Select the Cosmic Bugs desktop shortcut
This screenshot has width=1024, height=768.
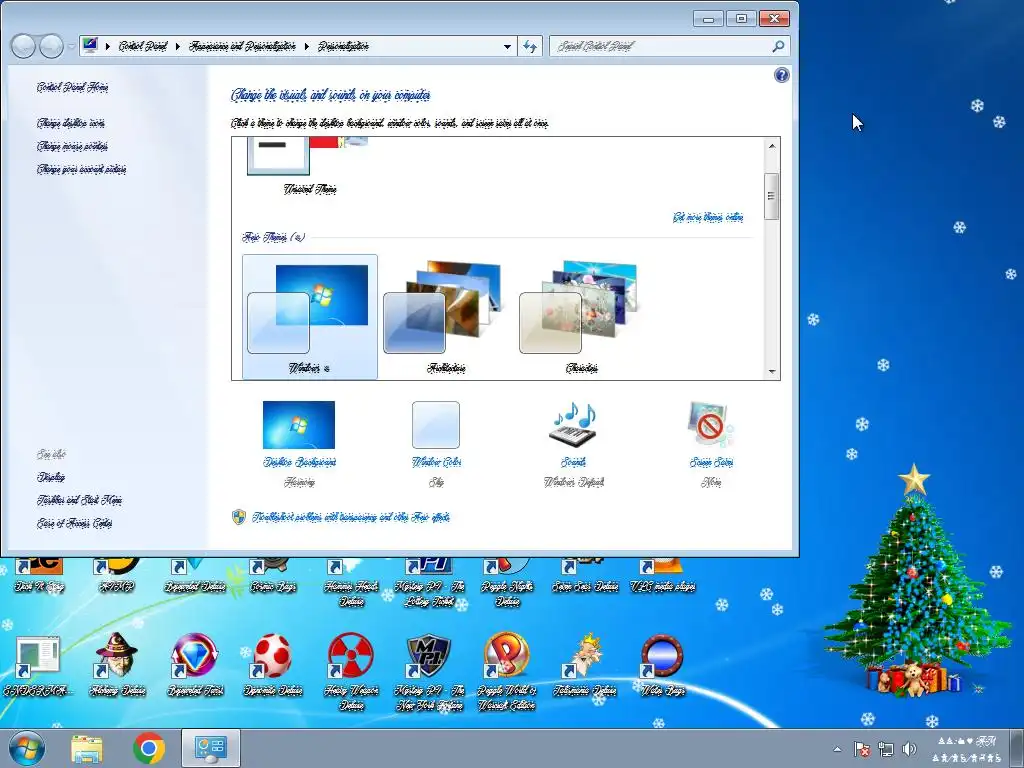273,577
